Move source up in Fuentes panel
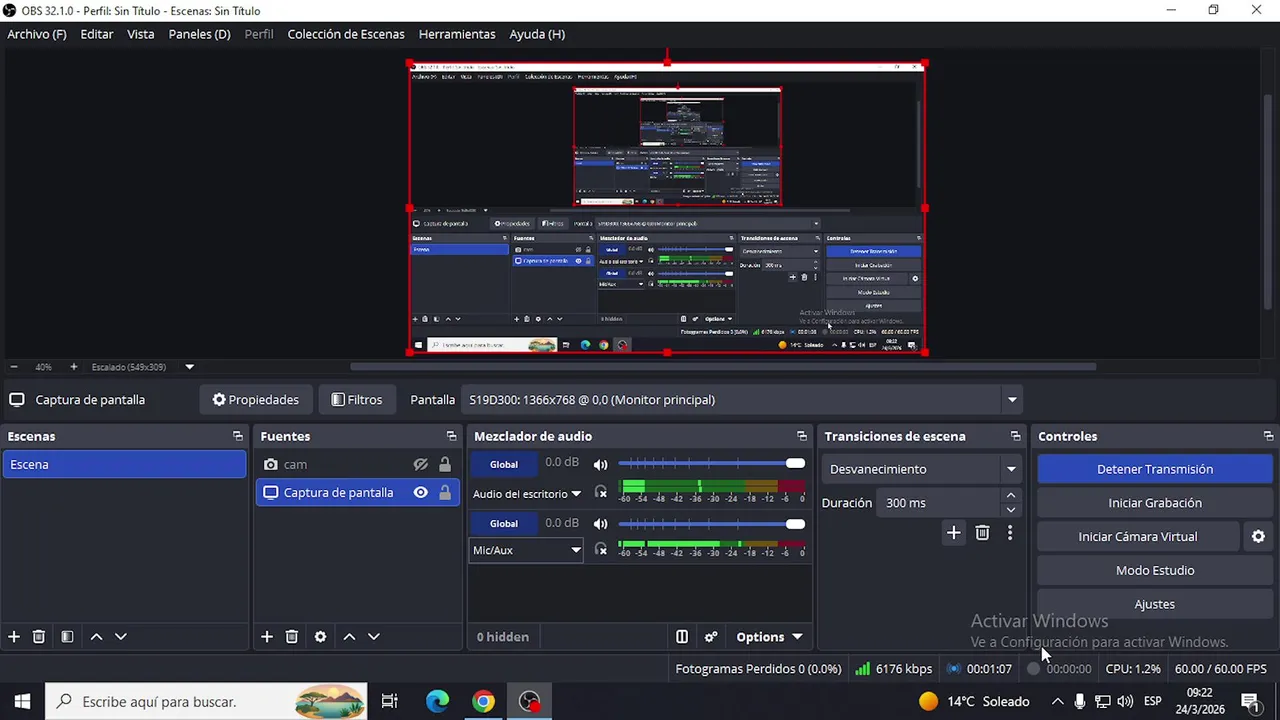The image size is (1280, 720). [x=349, y=637]
